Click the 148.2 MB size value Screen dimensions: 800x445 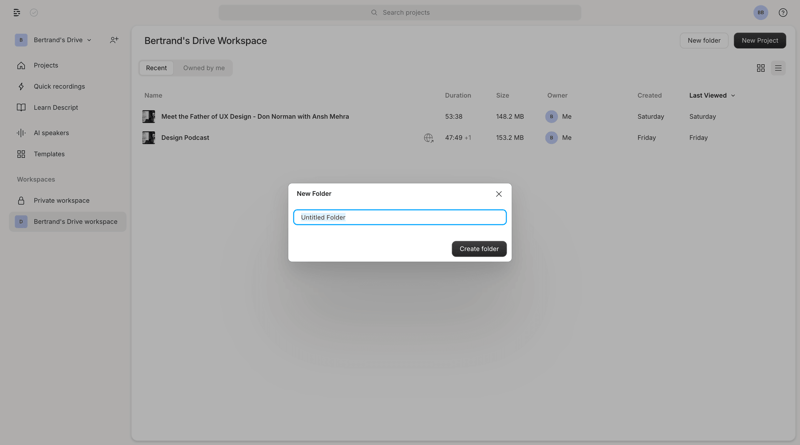510,116
